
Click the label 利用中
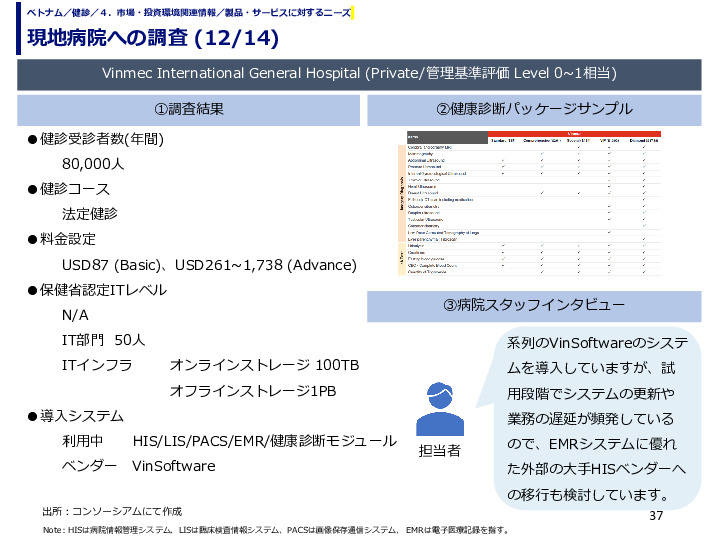tap(83, 441)
